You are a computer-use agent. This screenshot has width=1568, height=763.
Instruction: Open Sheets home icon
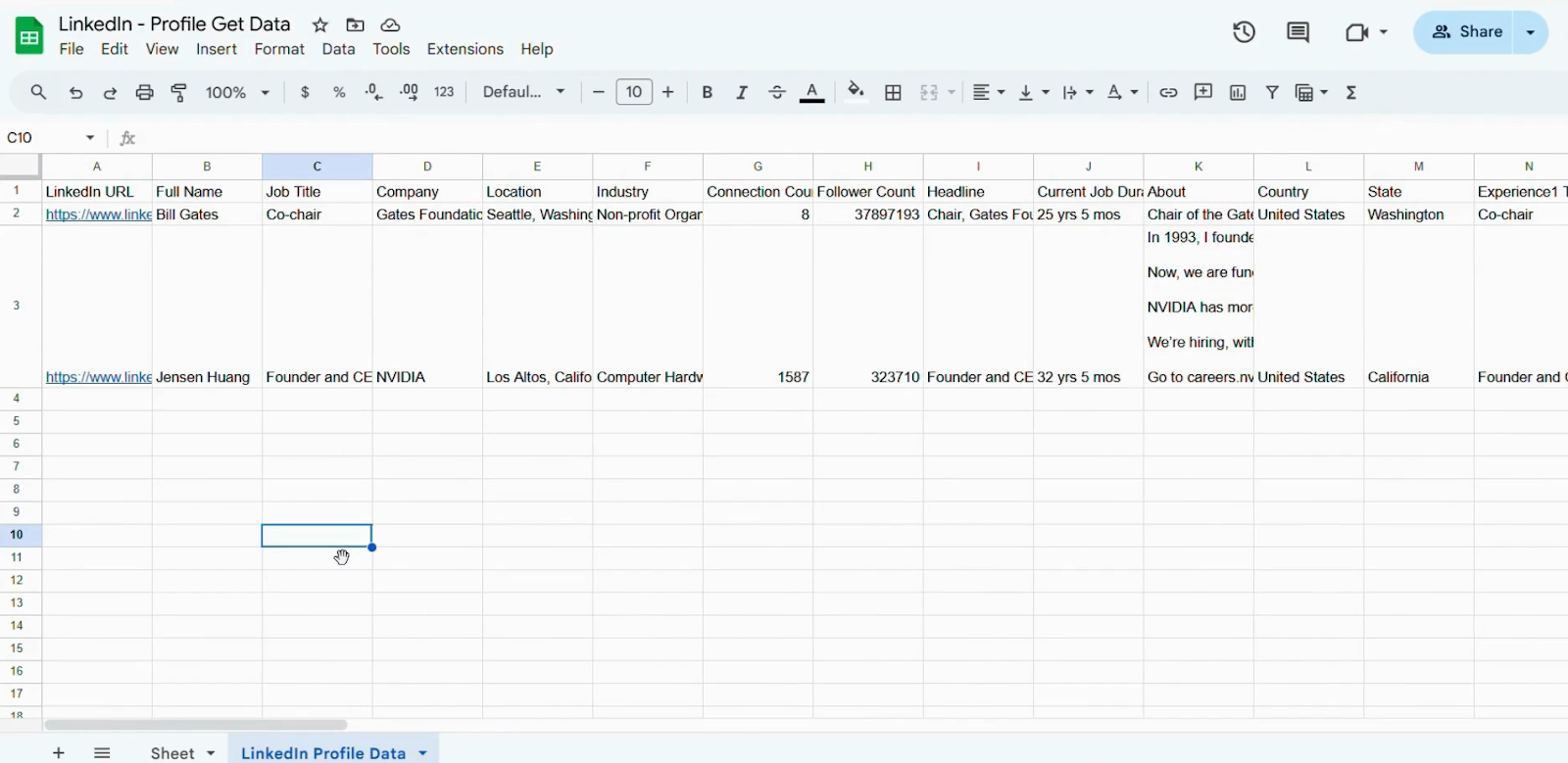pyautogui.click(x=29, y=36)
